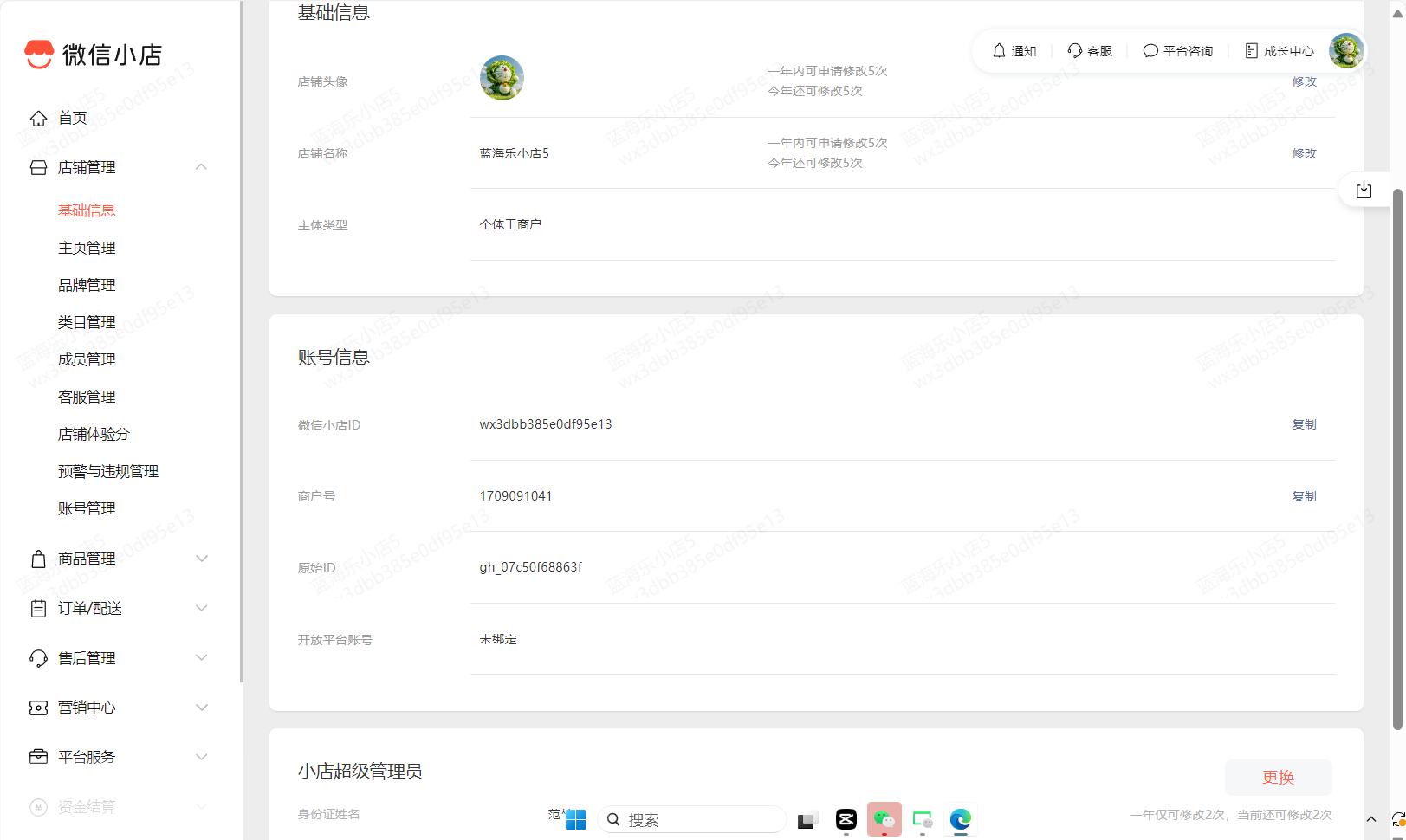This screenshot has width=1406, height=840.
Task: Click the 微信小店 logo icon
Action: click(x=39, y=55)
